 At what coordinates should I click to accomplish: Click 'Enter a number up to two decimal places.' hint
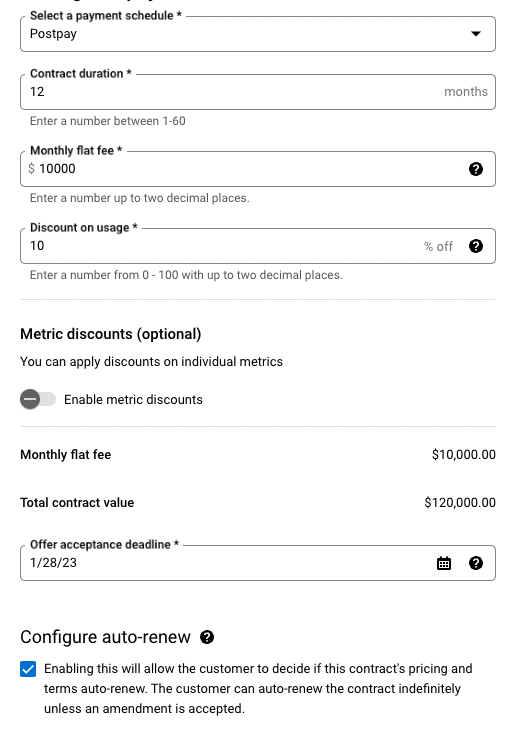coord(140,198)
